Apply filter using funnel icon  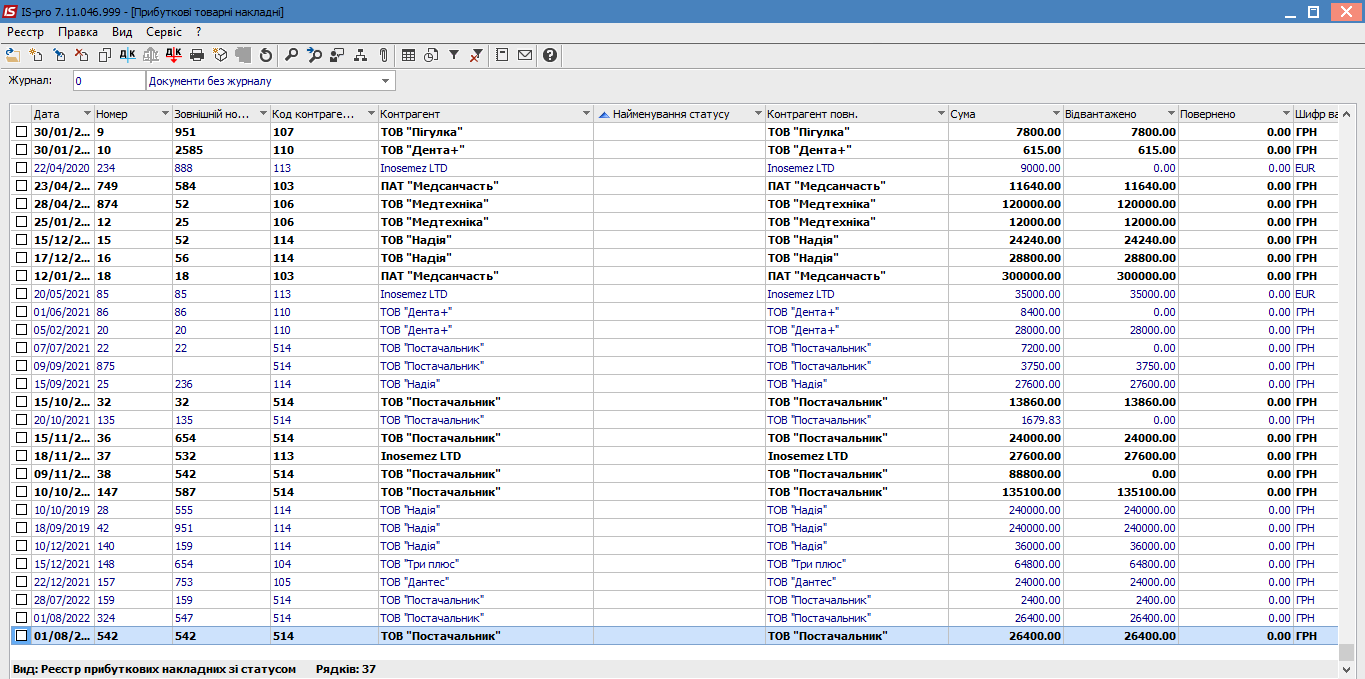pos(453,55)
